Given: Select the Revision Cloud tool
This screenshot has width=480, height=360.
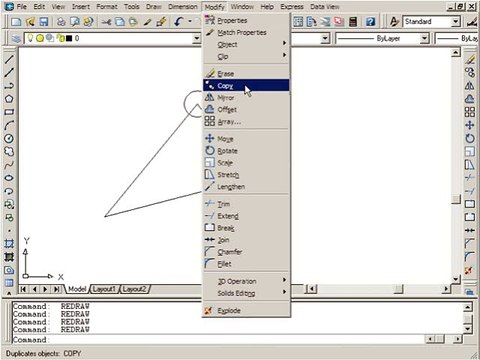Looking at the screenshot, I should coord(9,152).
